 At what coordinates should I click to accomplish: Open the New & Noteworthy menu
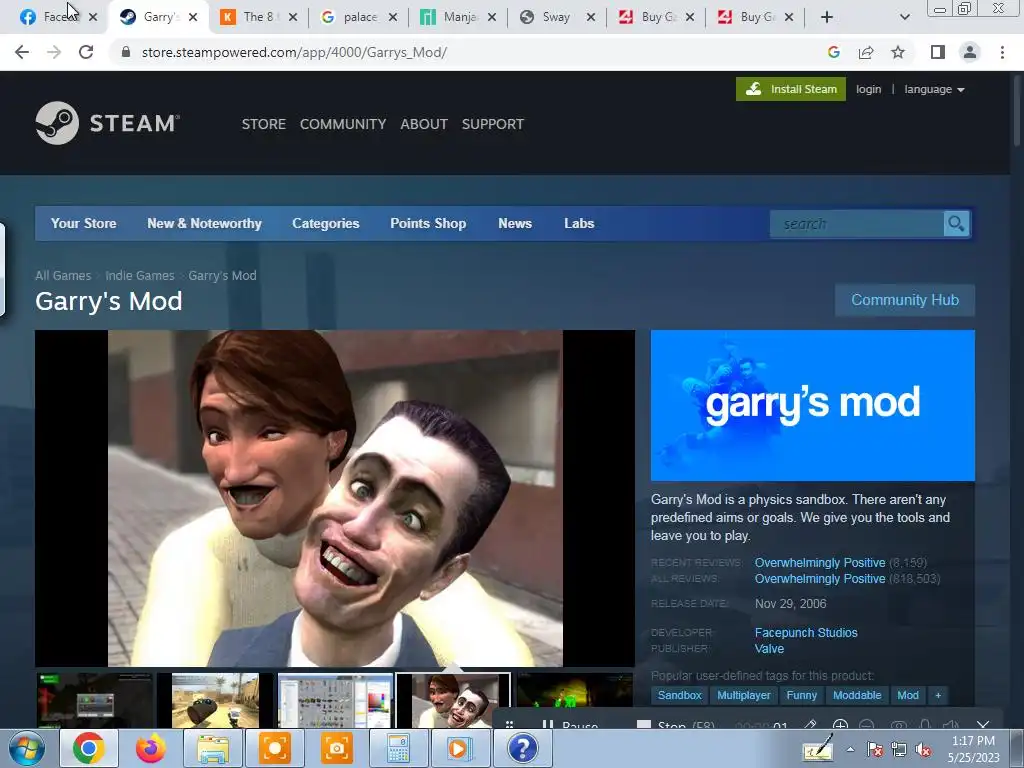[204, 223]
